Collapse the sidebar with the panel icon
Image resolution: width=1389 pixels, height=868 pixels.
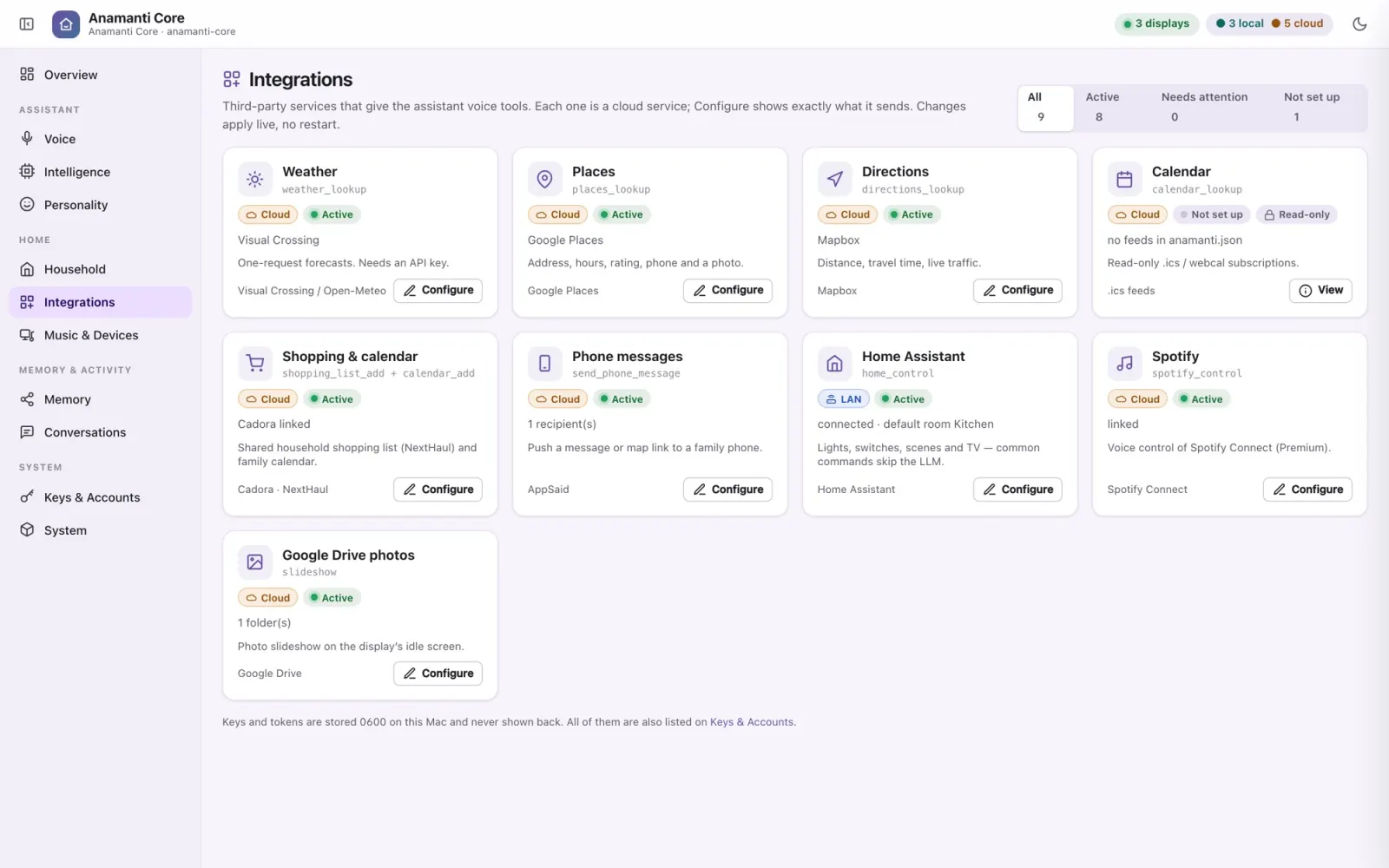(x=27, y=24)
